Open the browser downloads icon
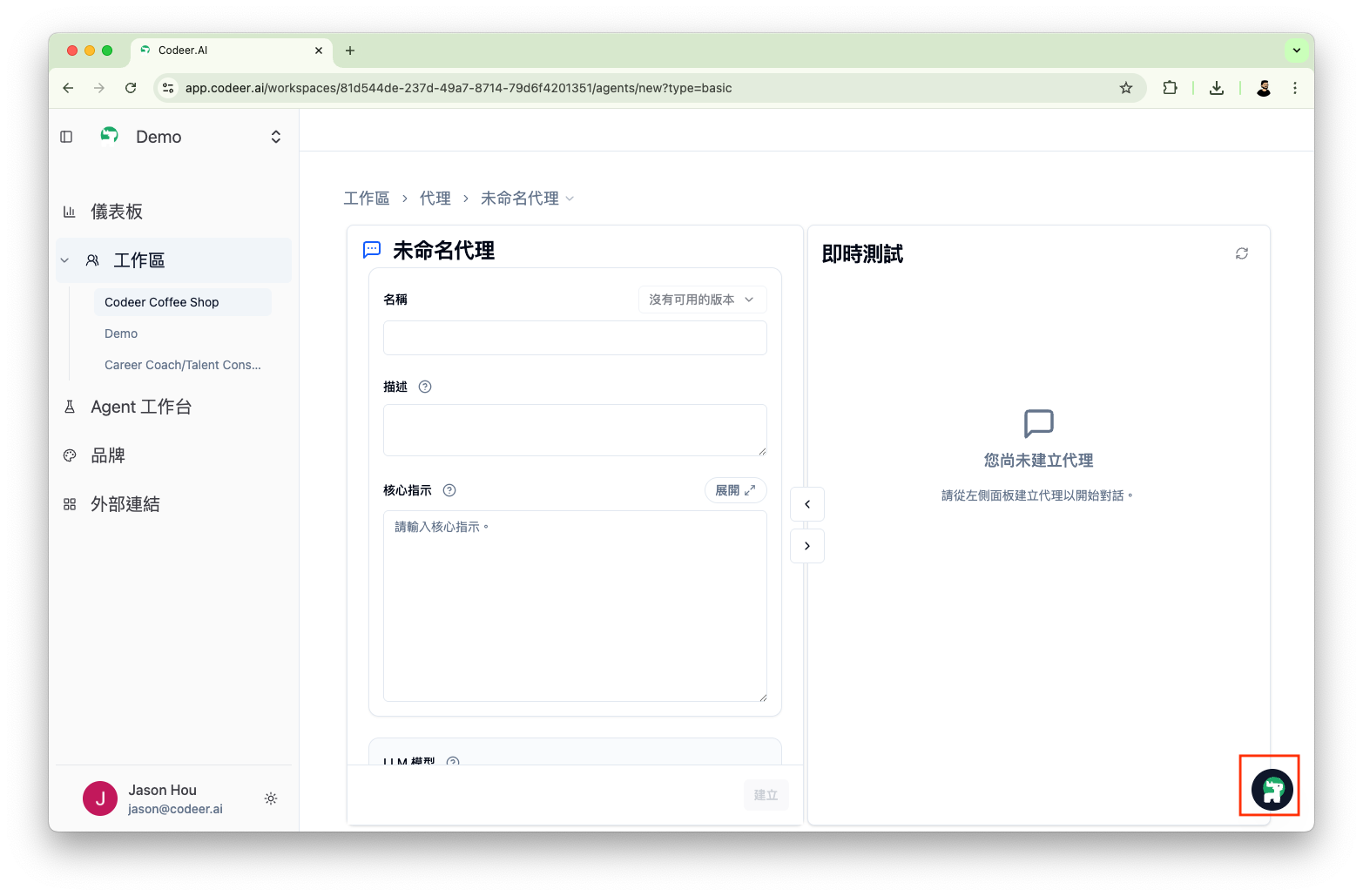The width and height of the screenshot is (1363, 896). [1217, 88]
